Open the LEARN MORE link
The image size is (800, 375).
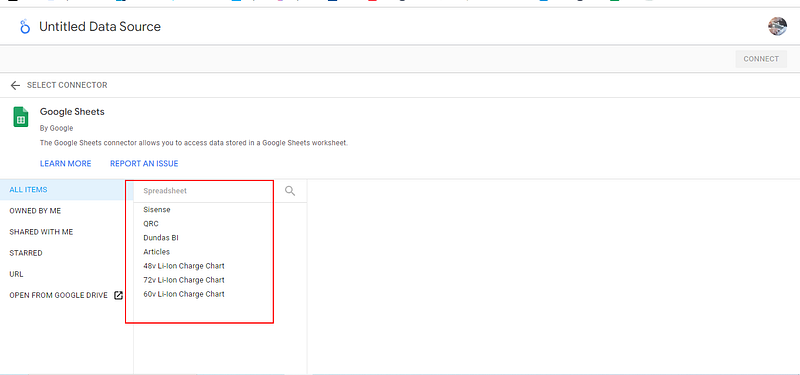point(66,164)
